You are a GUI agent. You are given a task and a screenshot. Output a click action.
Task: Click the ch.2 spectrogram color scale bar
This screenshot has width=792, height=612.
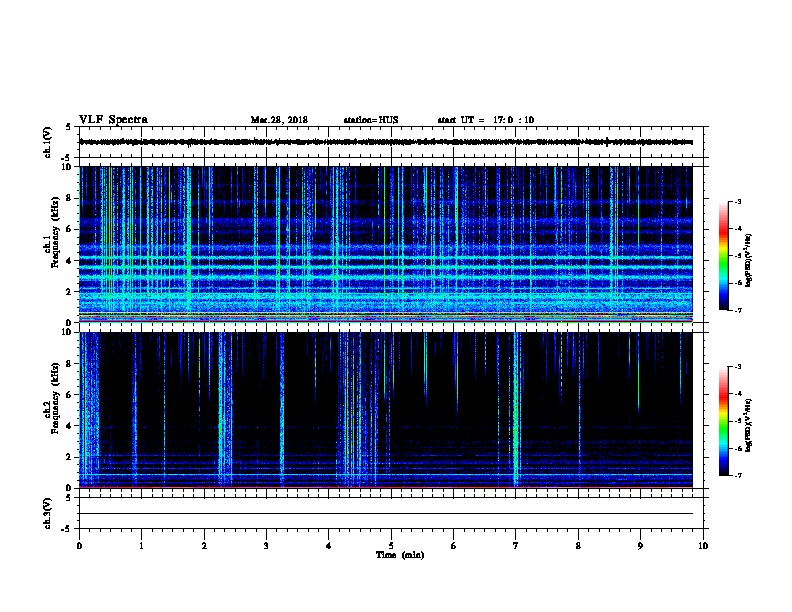[x=723, y=421]
